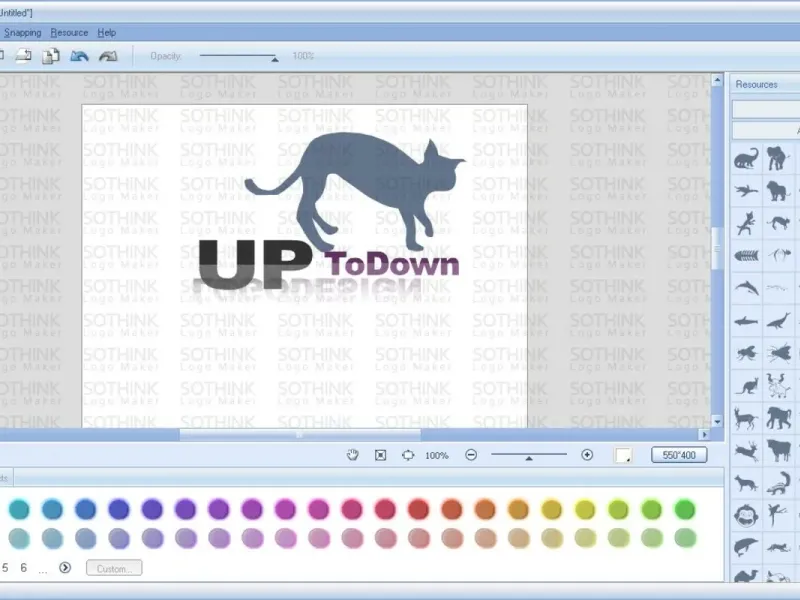800x600 pixels.
Task: Click the zoom 100% value
Action: [x=437, y=455]
